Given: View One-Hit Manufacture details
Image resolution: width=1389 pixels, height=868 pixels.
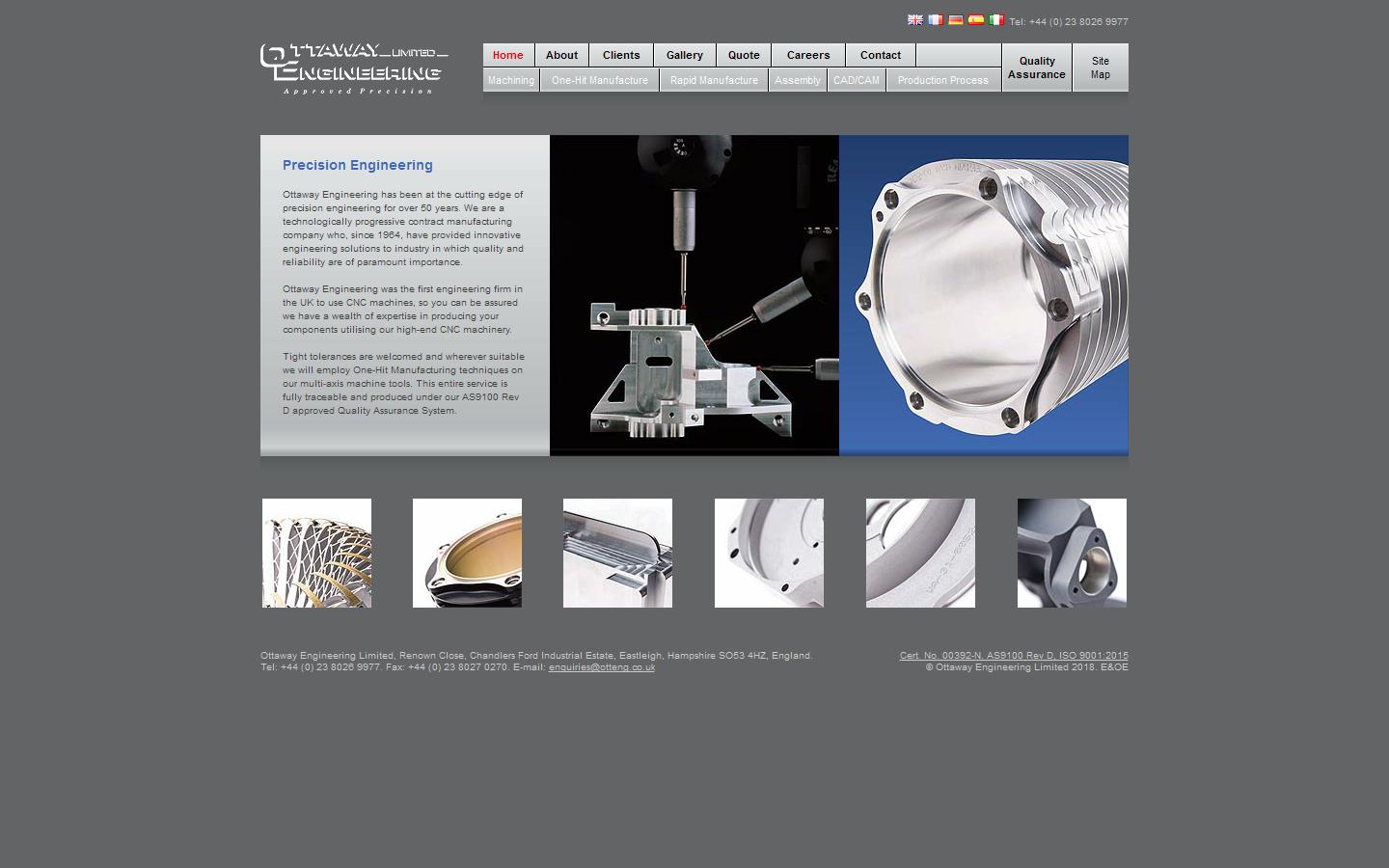Looking at the screenshot, I should click(599, 80).
